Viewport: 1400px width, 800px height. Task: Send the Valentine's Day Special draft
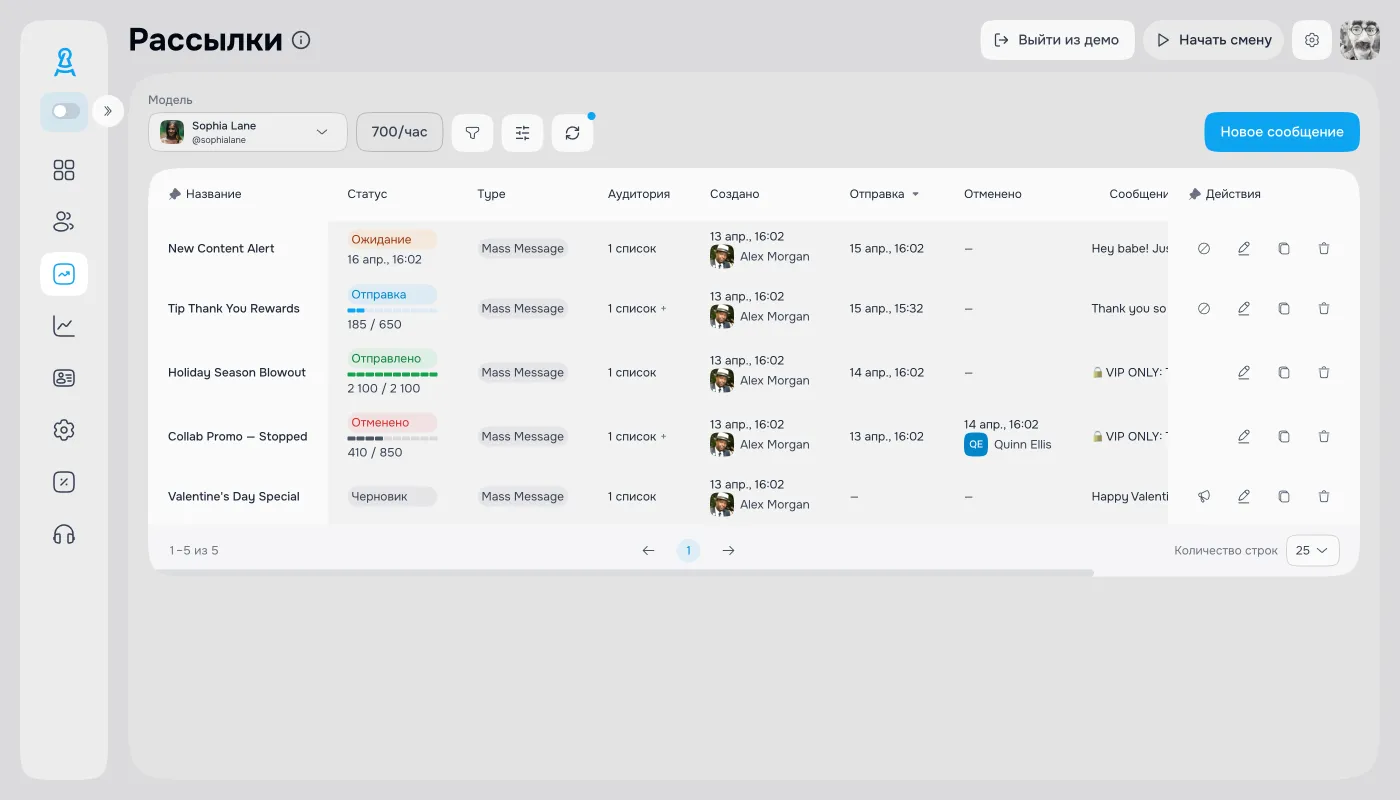tap(1204, 496)
